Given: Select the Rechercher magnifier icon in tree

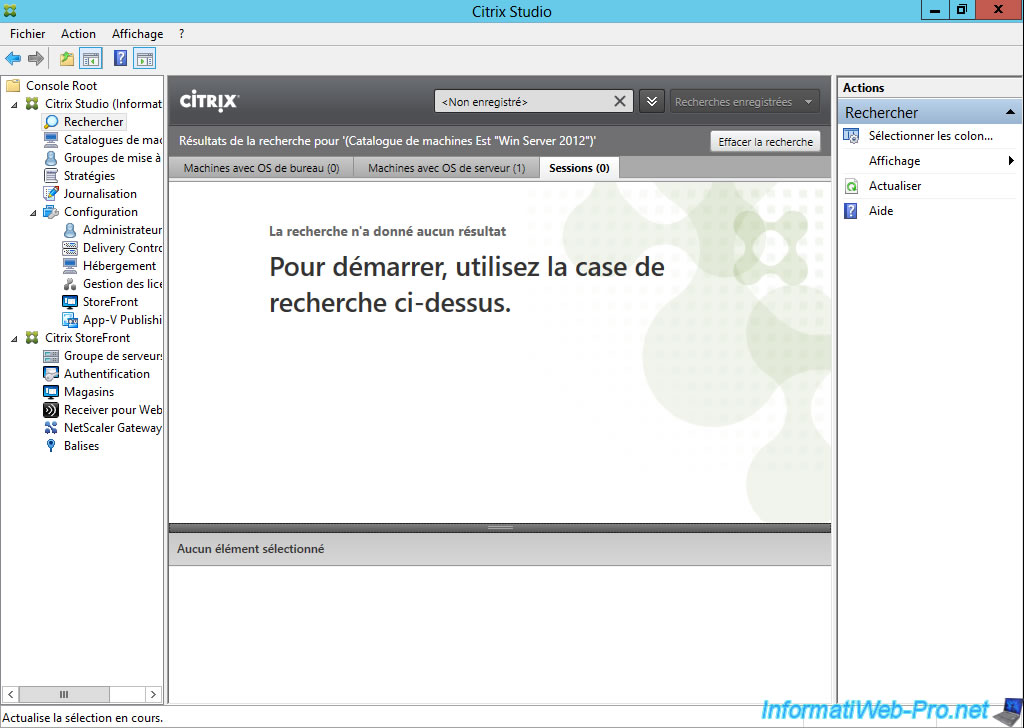Looking at the screenshot, I should [51, 122].
